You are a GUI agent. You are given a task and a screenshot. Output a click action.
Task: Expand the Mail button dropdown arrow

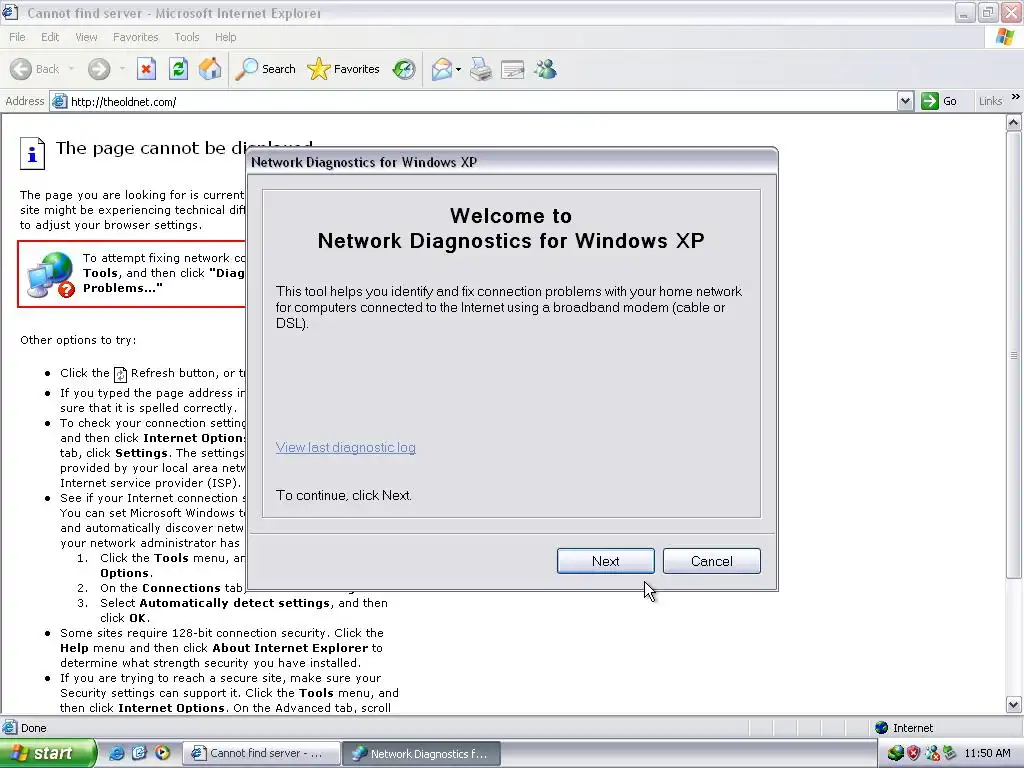(458, 69)
